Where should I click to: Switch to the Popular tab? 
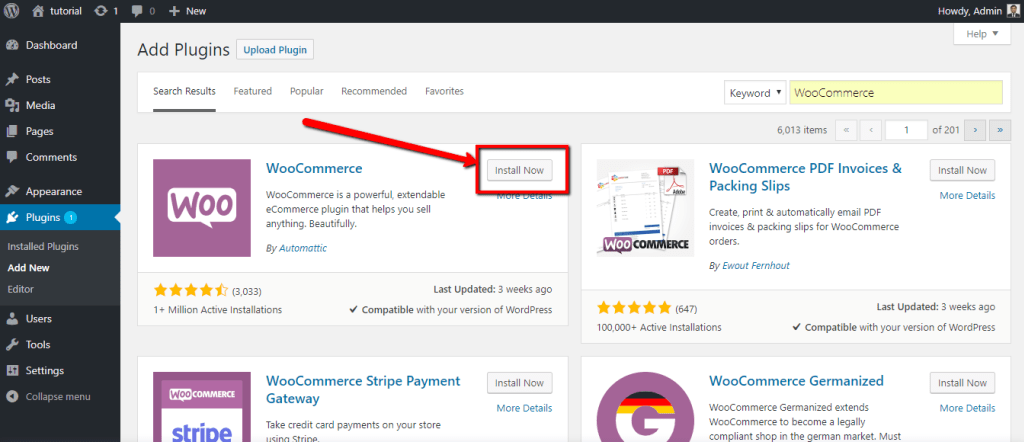coord(306,91)
